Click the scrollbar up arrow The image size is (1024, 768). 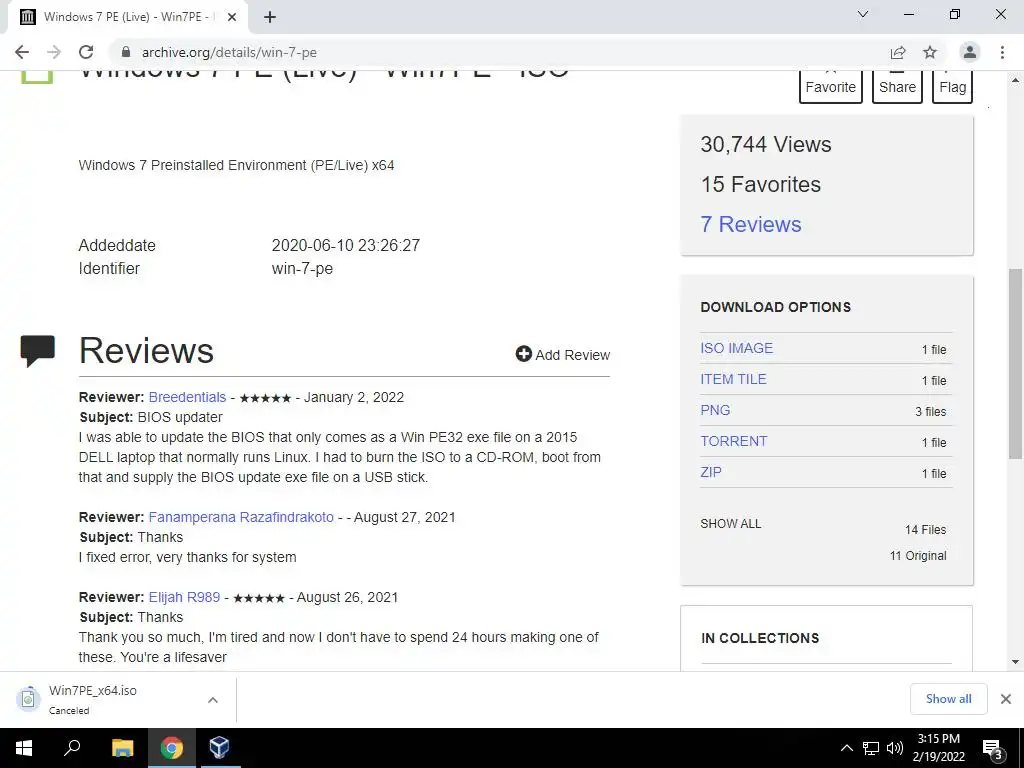[1015, 80]
